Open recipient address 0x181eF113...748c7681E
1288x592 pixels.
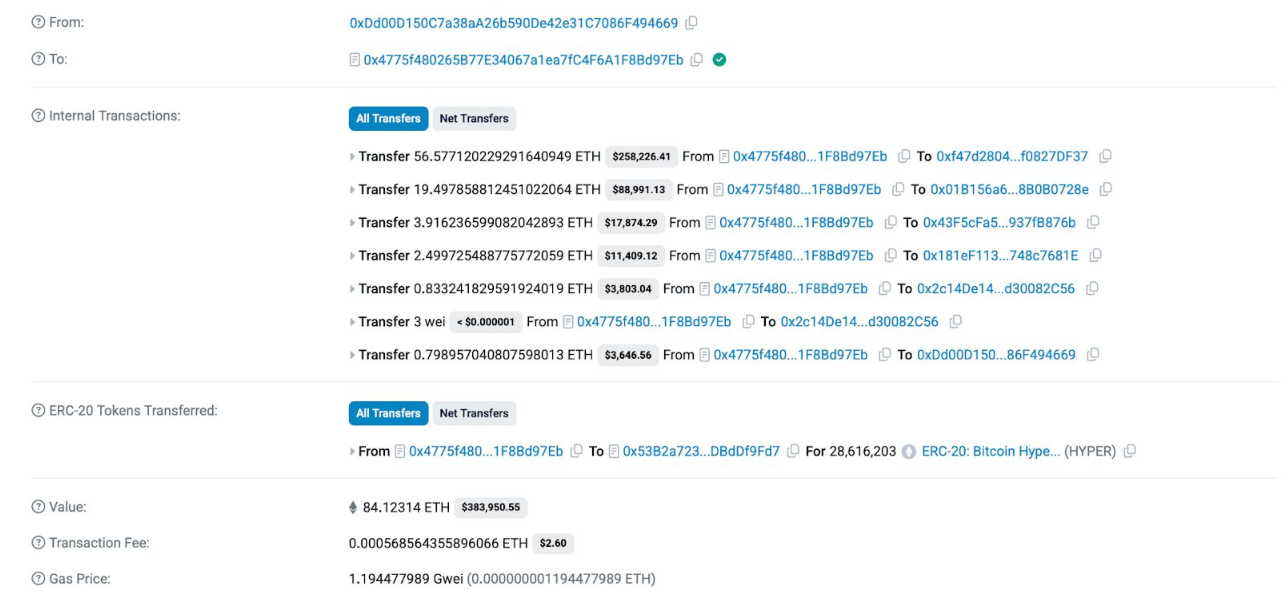pos(1000,256)
